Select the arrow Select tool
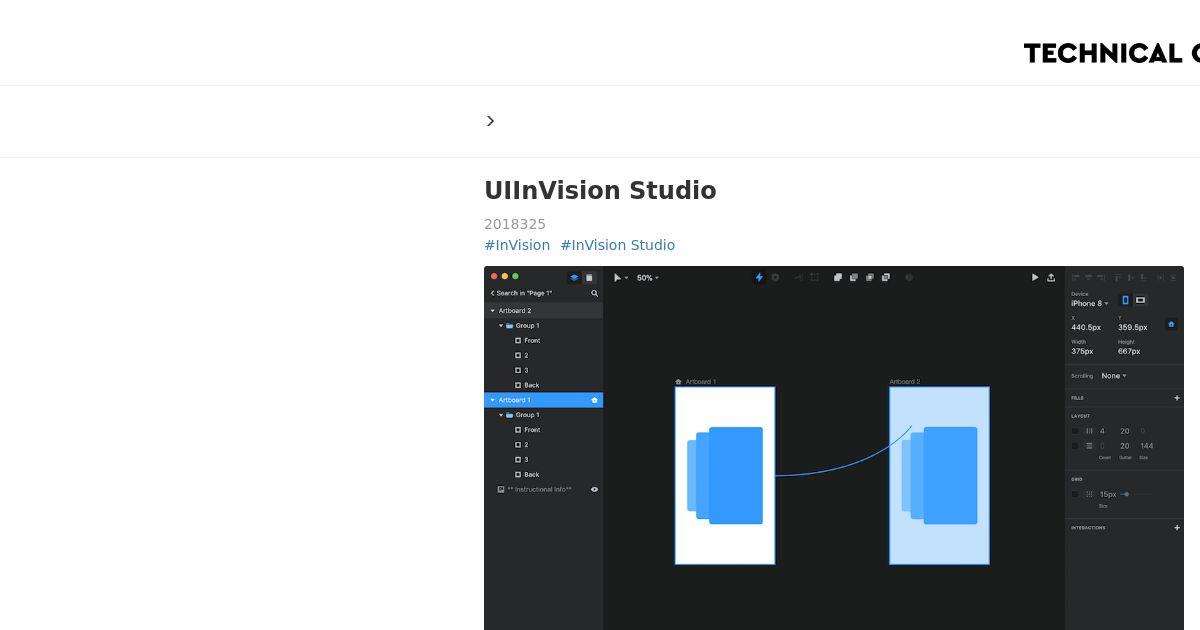This screenshot has height=630, width=1200. pyautogui.click(x=617, y=277)
